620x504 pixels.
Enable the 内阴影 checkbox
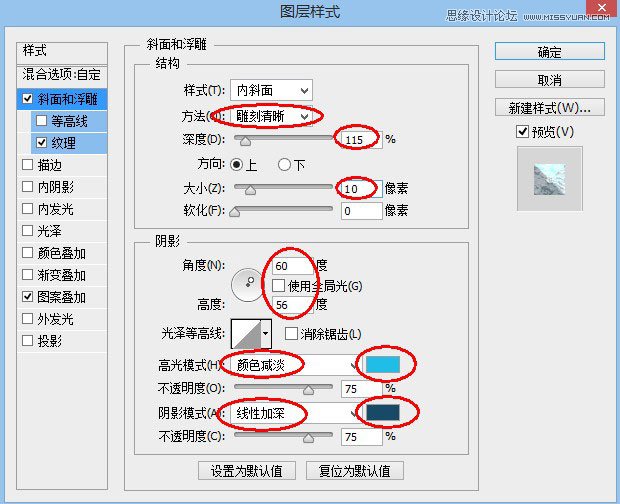(x=27, y=187)
